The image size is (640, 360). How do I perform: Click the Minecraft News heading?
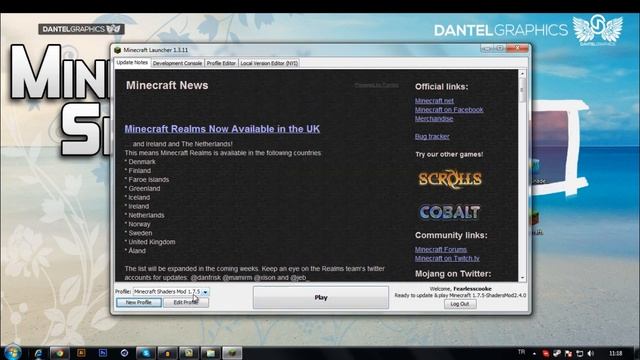pyautogui.click(x=167, y=85)
